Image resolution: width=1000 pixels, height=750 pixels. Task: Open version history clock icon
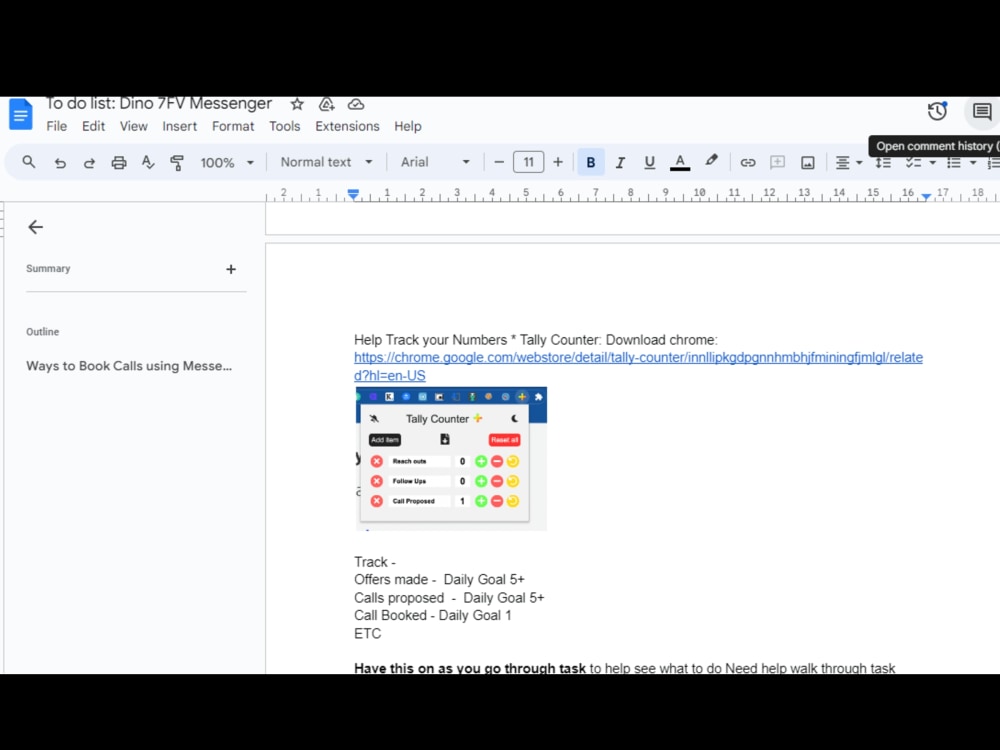click(937, 112)
